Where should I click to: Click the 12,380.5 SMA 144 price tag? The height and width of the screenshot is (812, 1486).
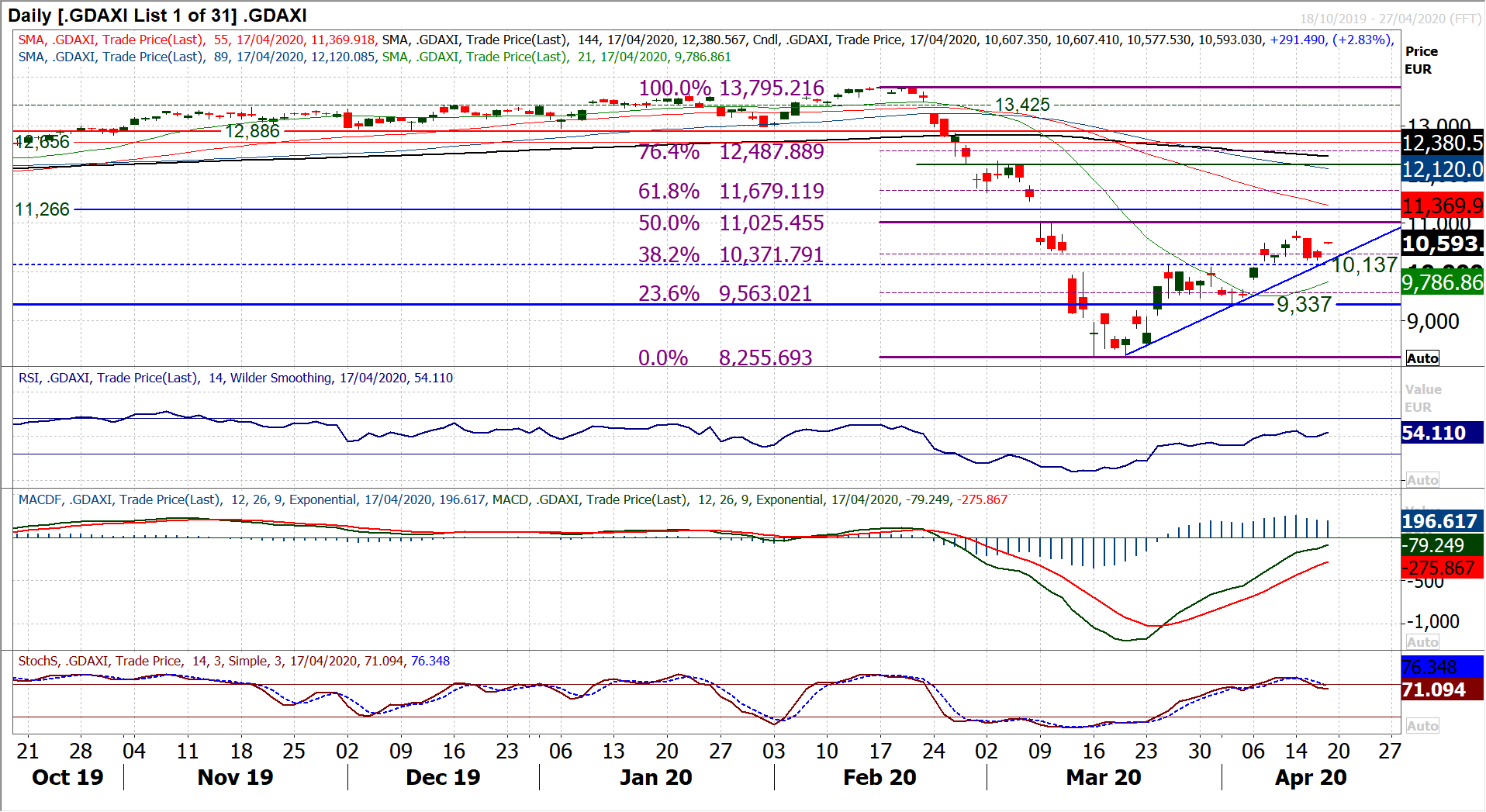1443,143
